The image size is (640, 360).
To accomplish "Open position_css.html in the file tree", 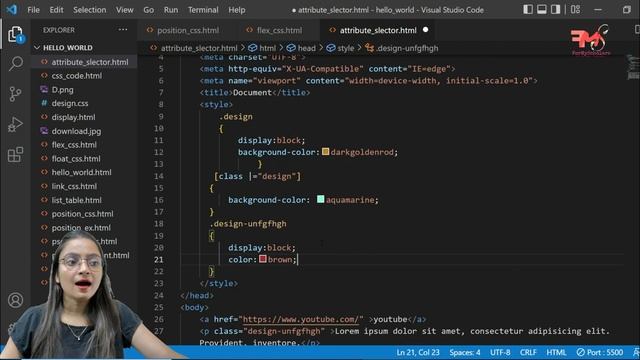I will 82,214.
